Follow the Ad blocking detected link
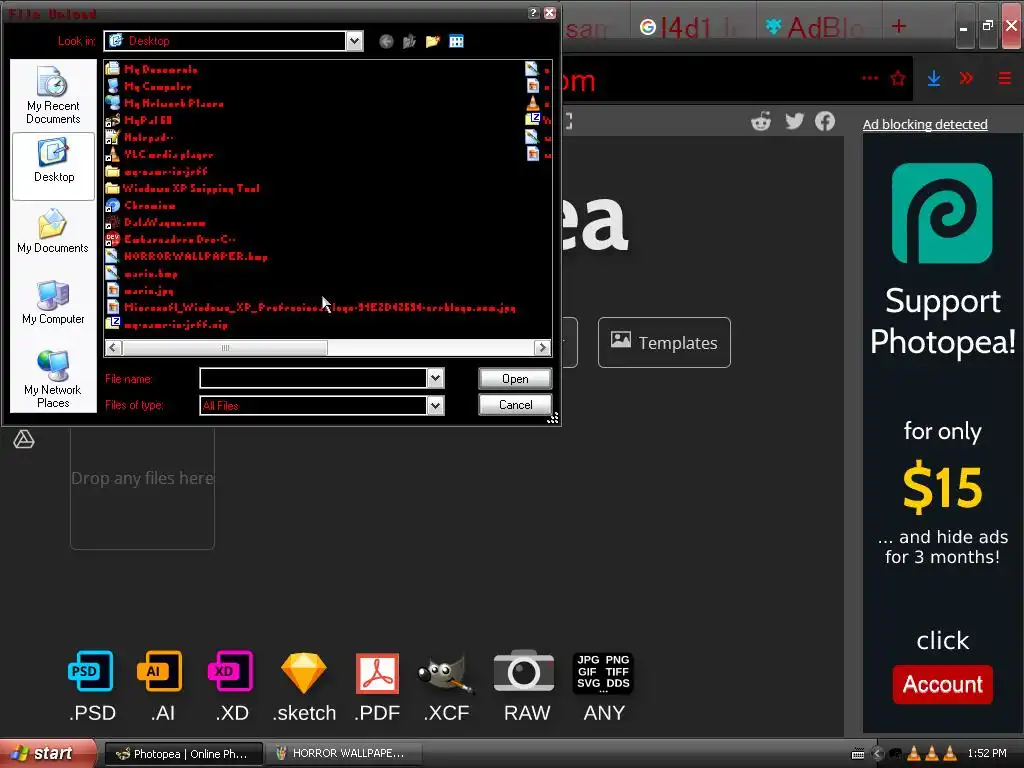 click(x=925, y=124)
